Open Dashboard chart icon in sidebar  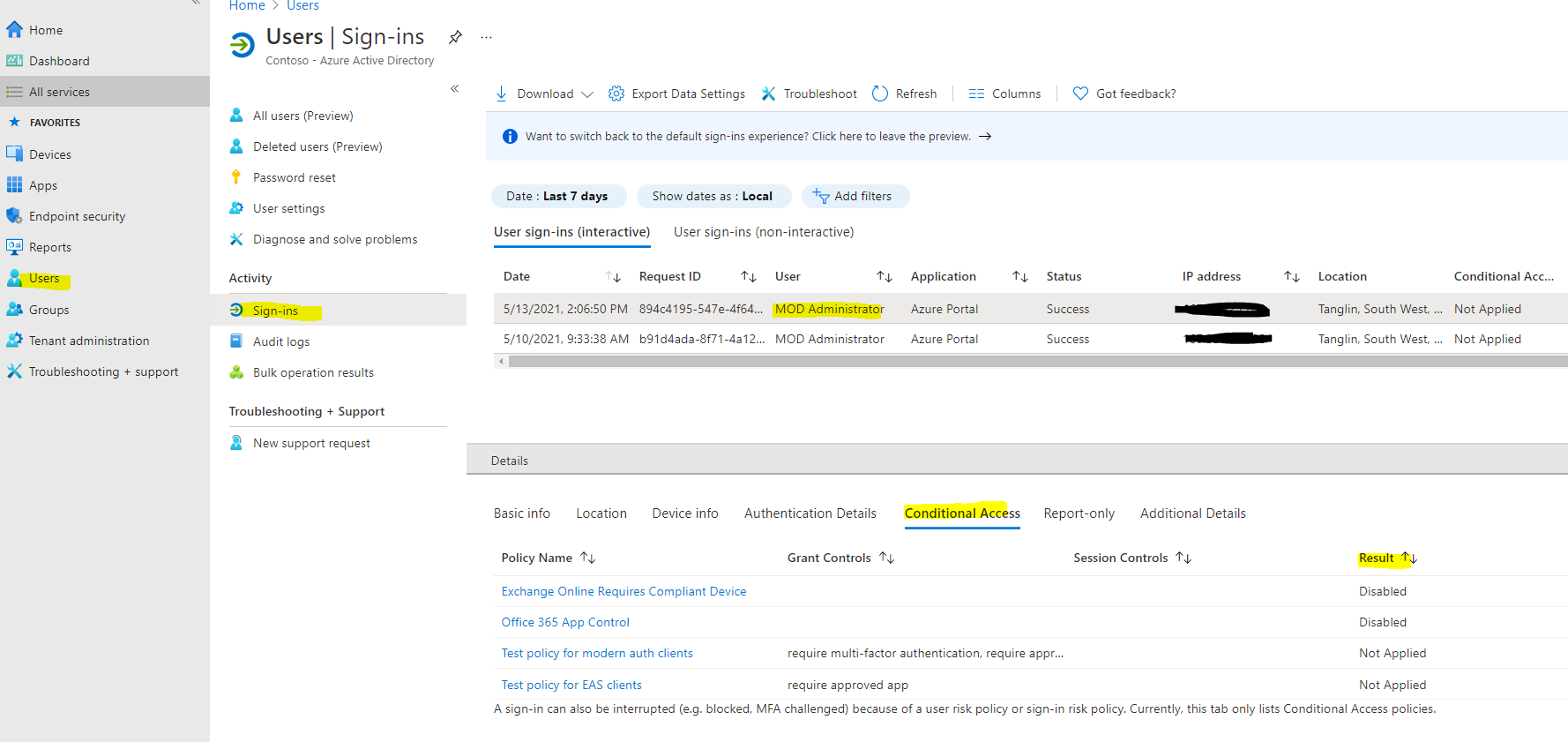[14, 61]
